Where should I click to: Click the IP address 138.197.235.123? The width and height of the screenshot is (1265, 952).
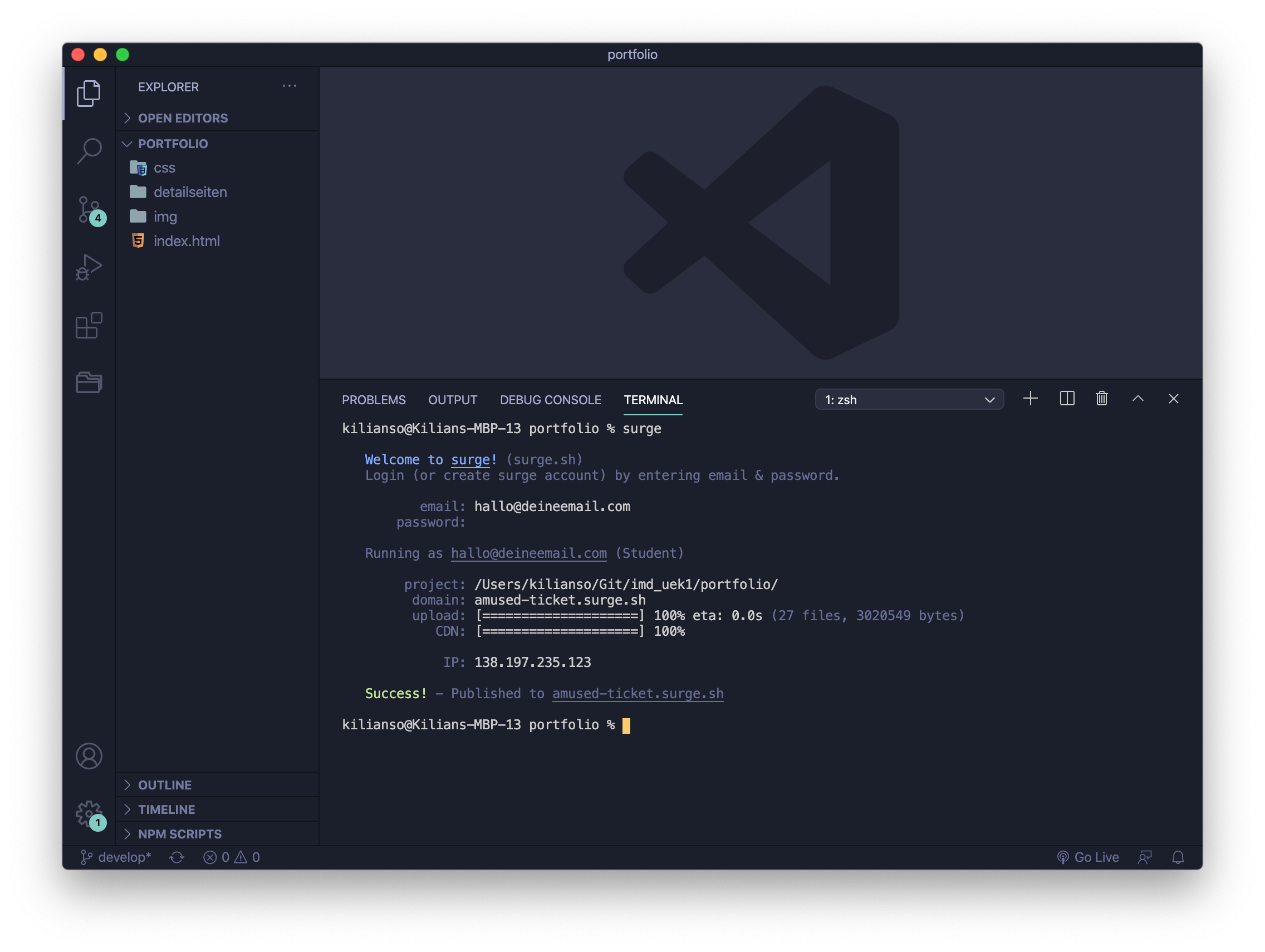(532, 662)
